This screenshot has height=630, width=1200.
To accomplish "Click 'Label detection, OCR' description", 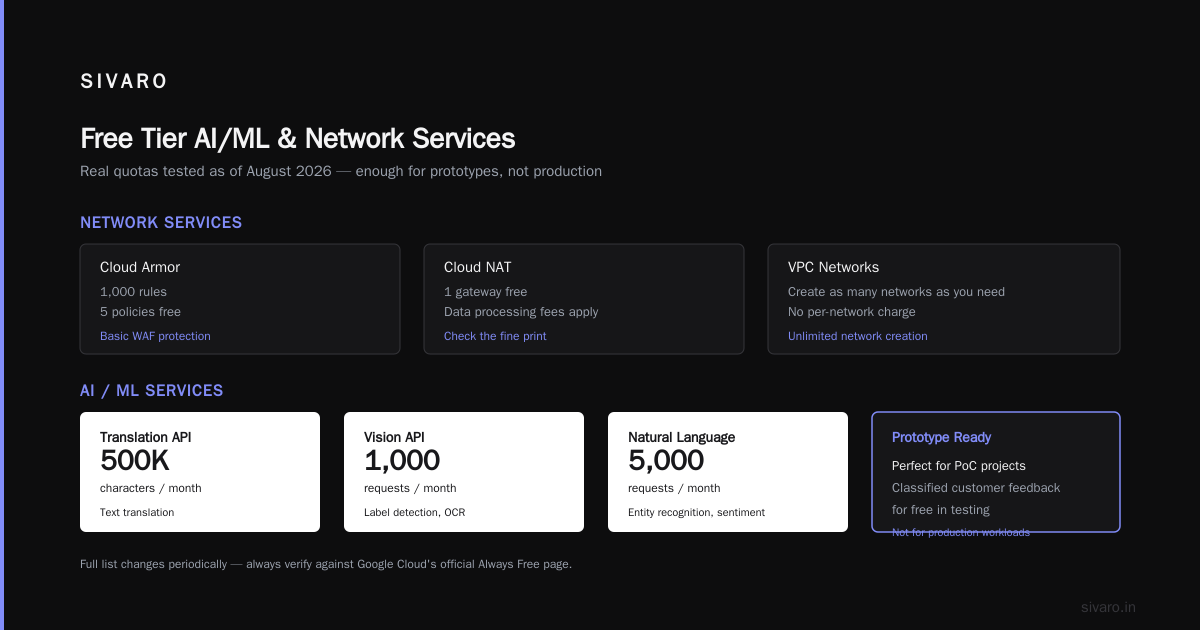I will pos(415,512).
